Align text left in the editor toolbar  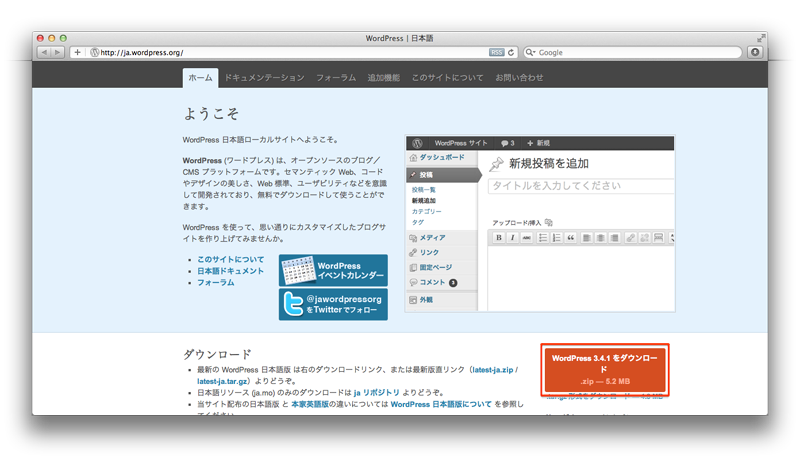point(587,238)
